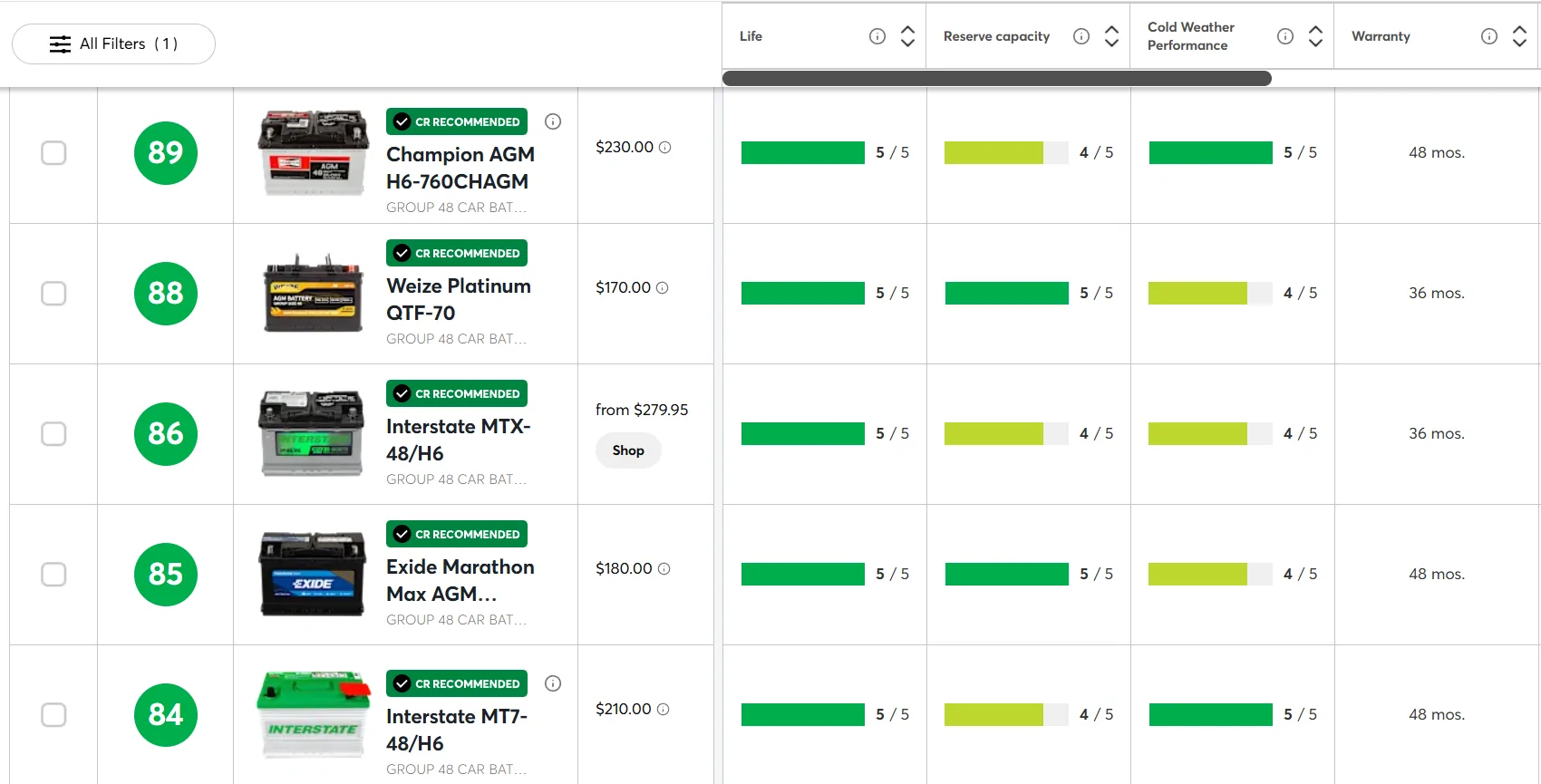Click the 48 mos. warranty for Champion AGM
Viewport: 1541px width, 784px height.
tap(1437, 152)
